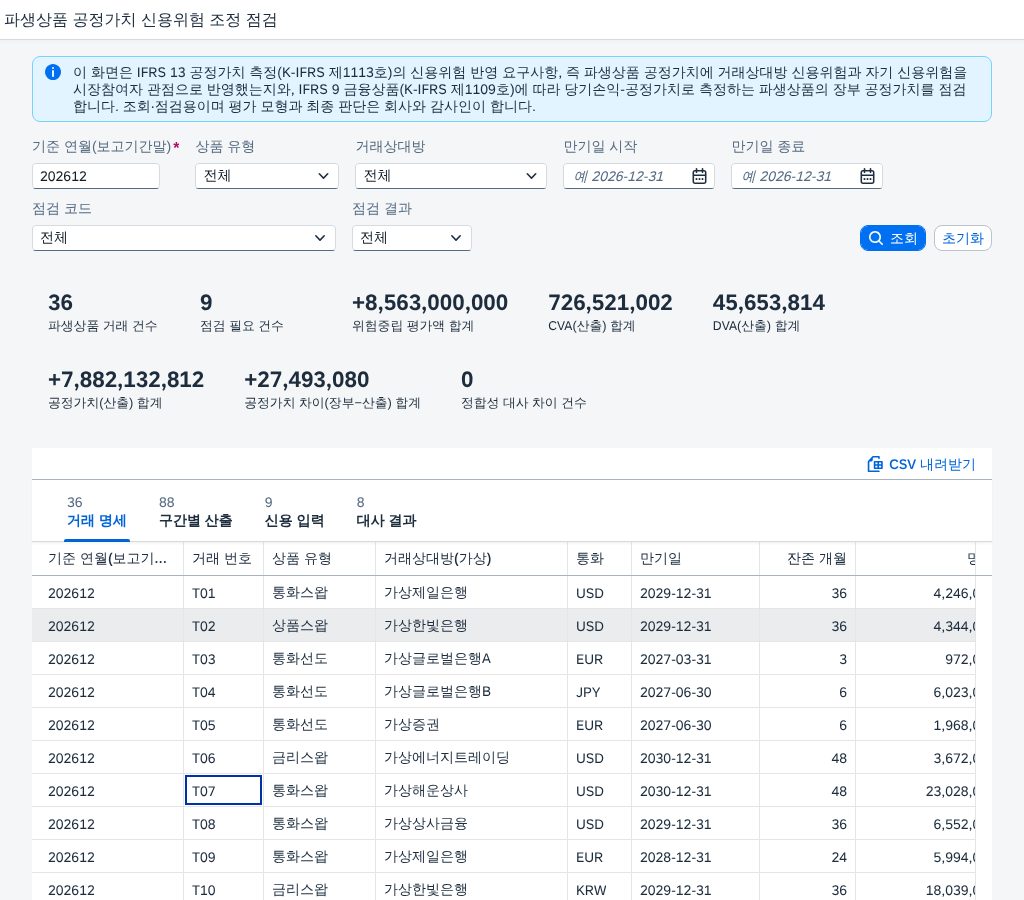Expand the 점검 코드 dropdown
Image resolution: width=1024 pixels, height=900 pixels.
tap(184, 238)
